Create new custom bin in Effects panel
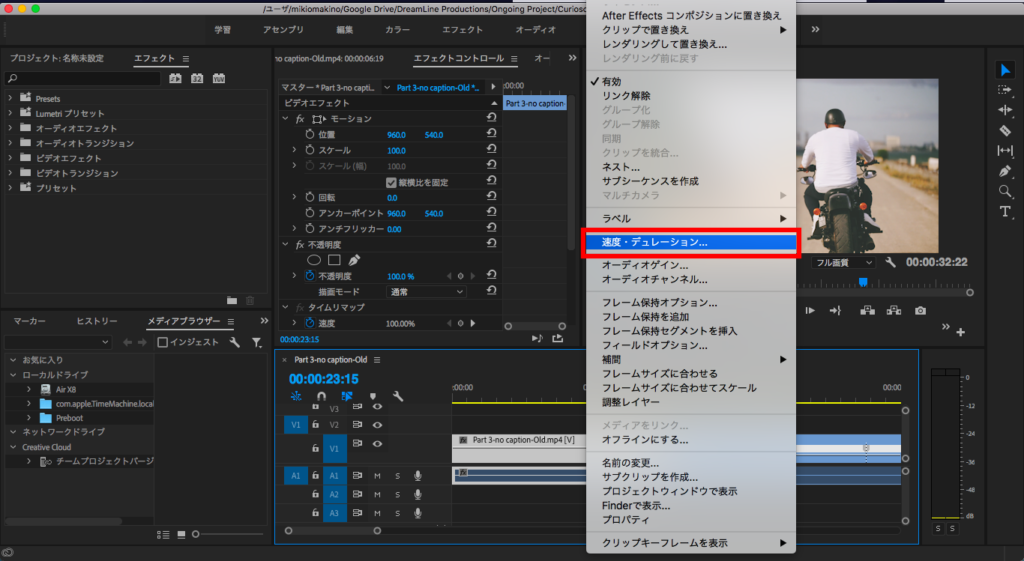Screen dimensions: 1024x561 click(x=232, y=300)
